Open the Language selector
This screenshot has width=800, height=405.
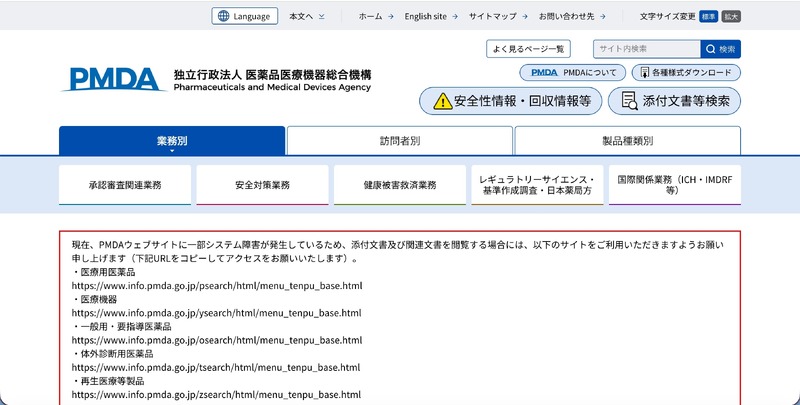[245, 16]
